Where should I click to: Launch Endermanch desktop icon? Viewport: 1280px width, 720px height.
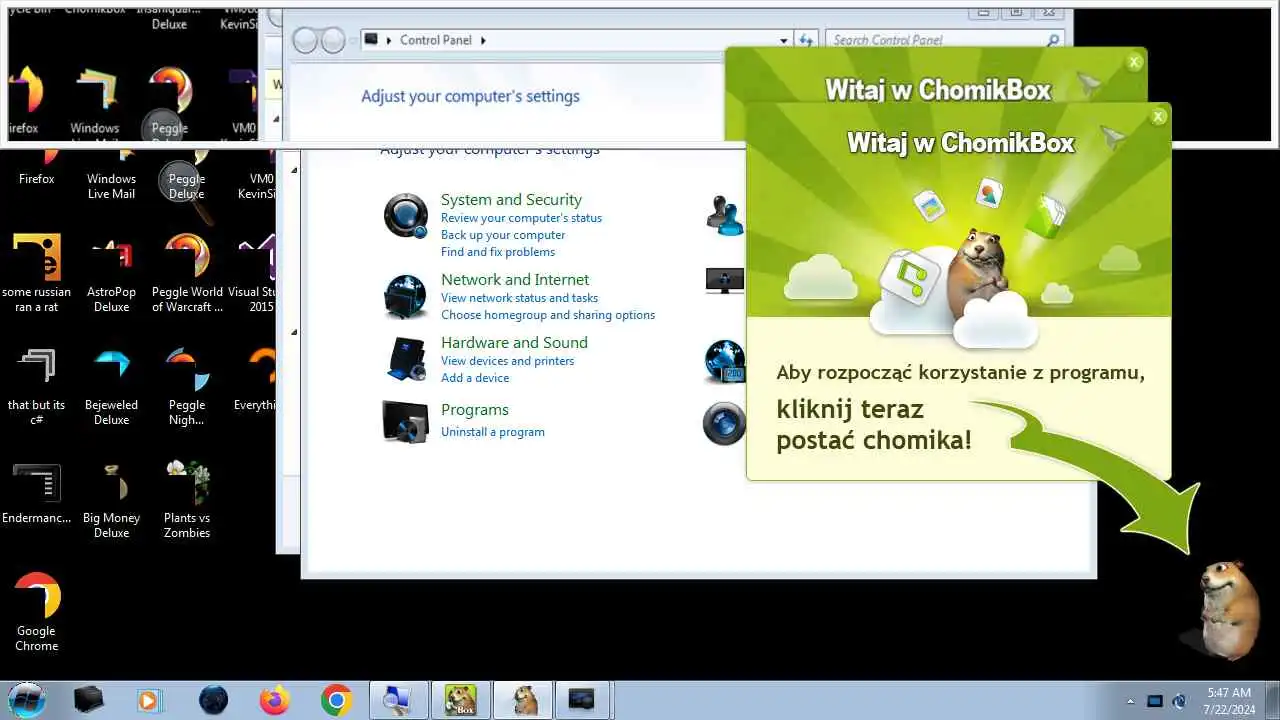tap(37, 492)
